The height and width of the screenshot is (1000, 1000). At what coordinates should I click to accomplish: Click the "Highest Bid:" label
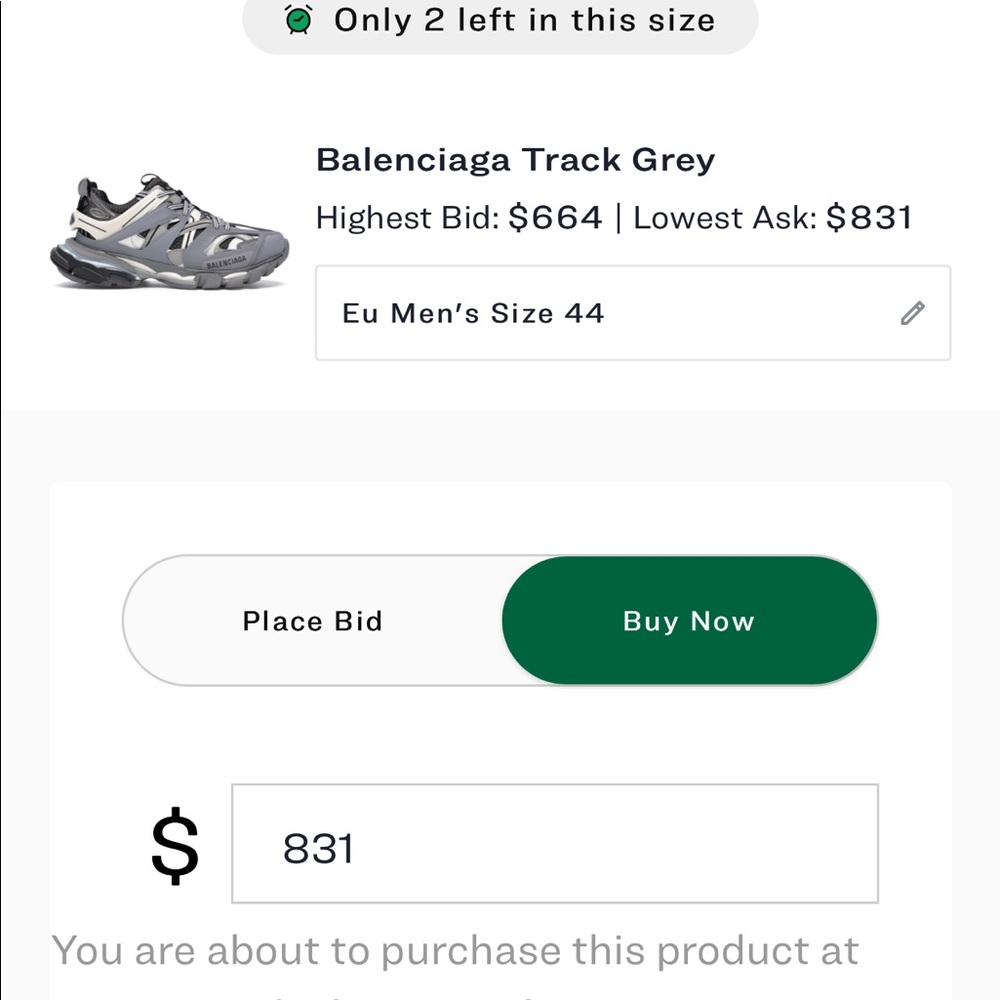[407, 218]
